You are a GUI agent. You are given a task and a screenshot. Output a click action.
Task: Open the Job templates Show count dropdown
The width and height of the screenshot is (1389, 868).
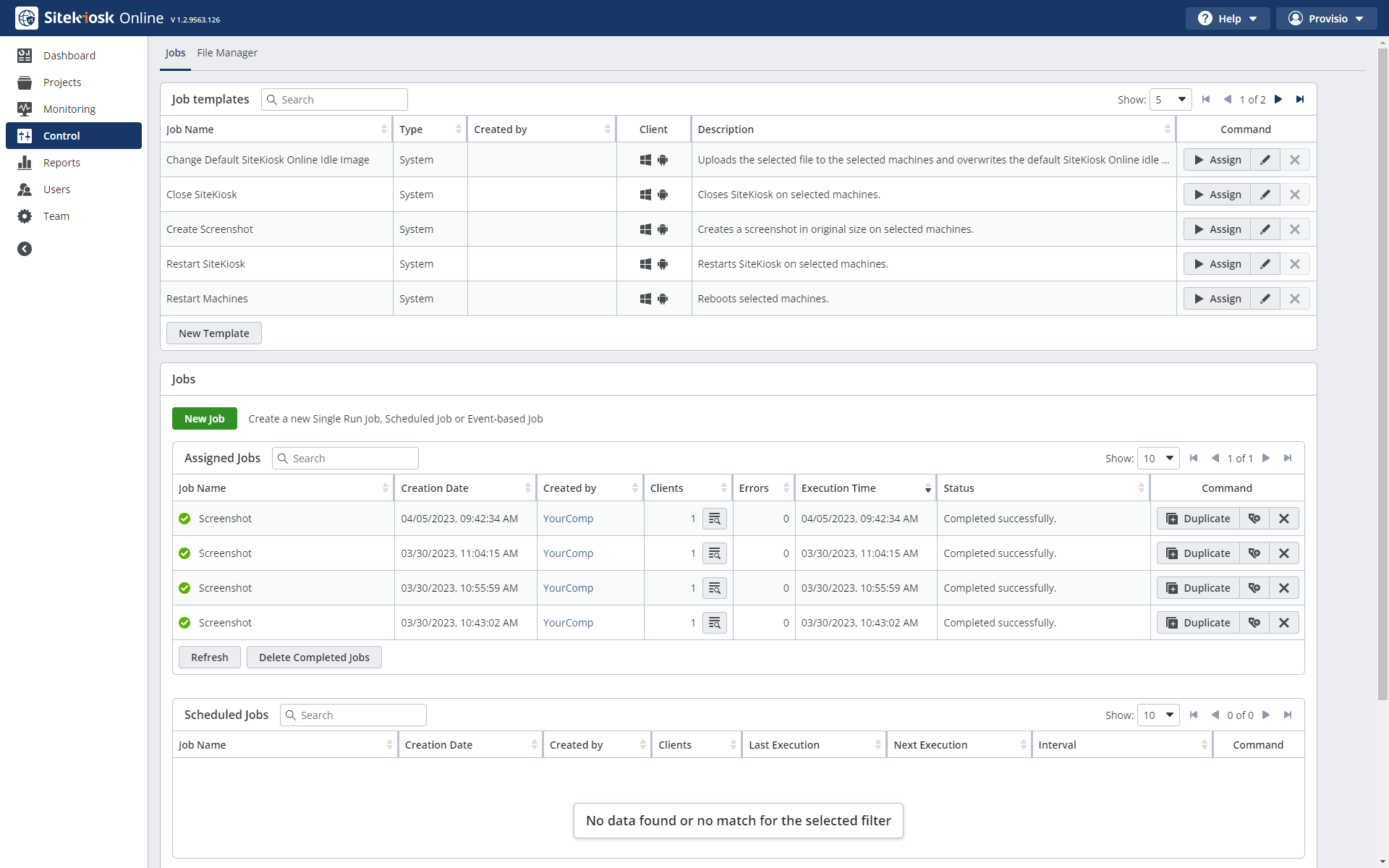point(1170,99)
